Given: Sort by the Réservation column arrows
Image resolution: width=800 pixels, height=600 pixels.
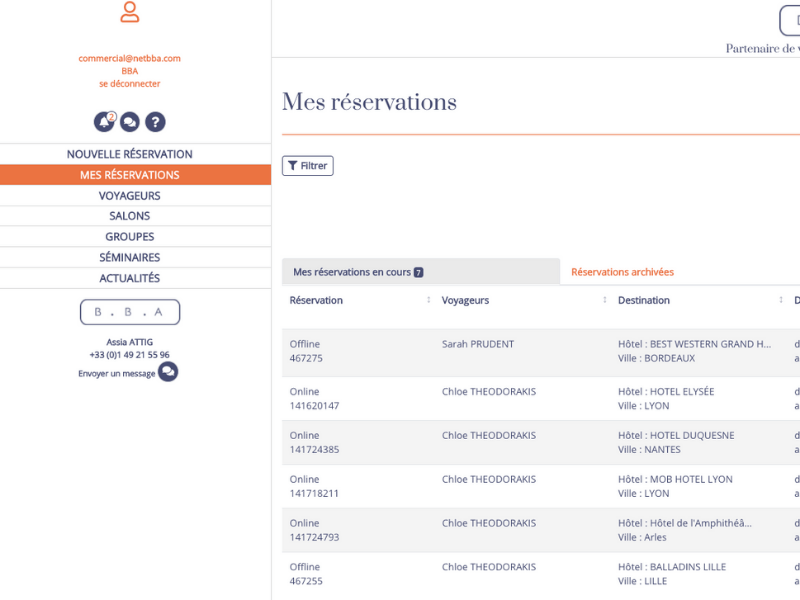Looking at the screenshot, I should (x=429, y=300).
